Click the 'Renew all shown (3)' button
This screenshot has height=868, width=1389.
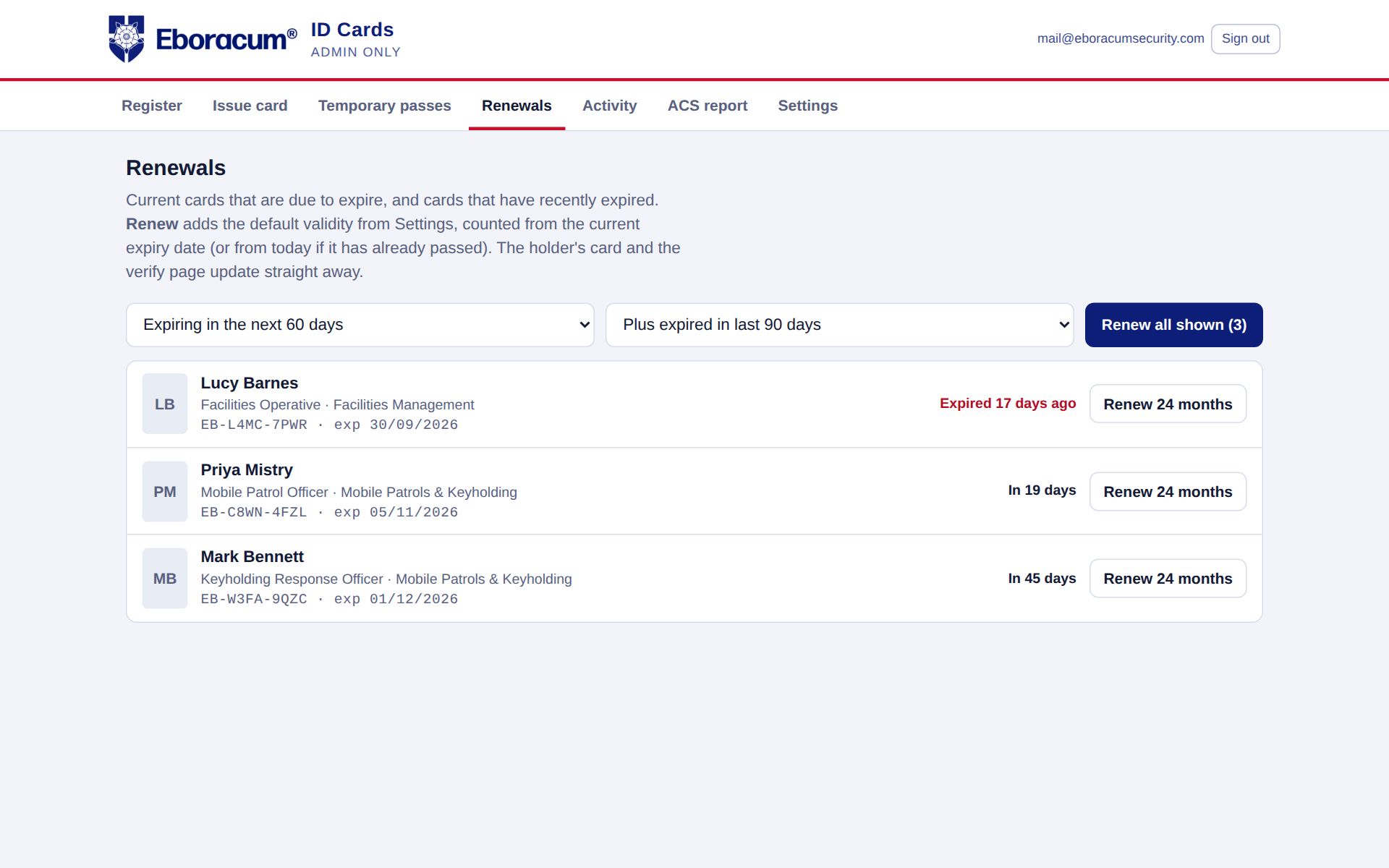coord(1174,325)
